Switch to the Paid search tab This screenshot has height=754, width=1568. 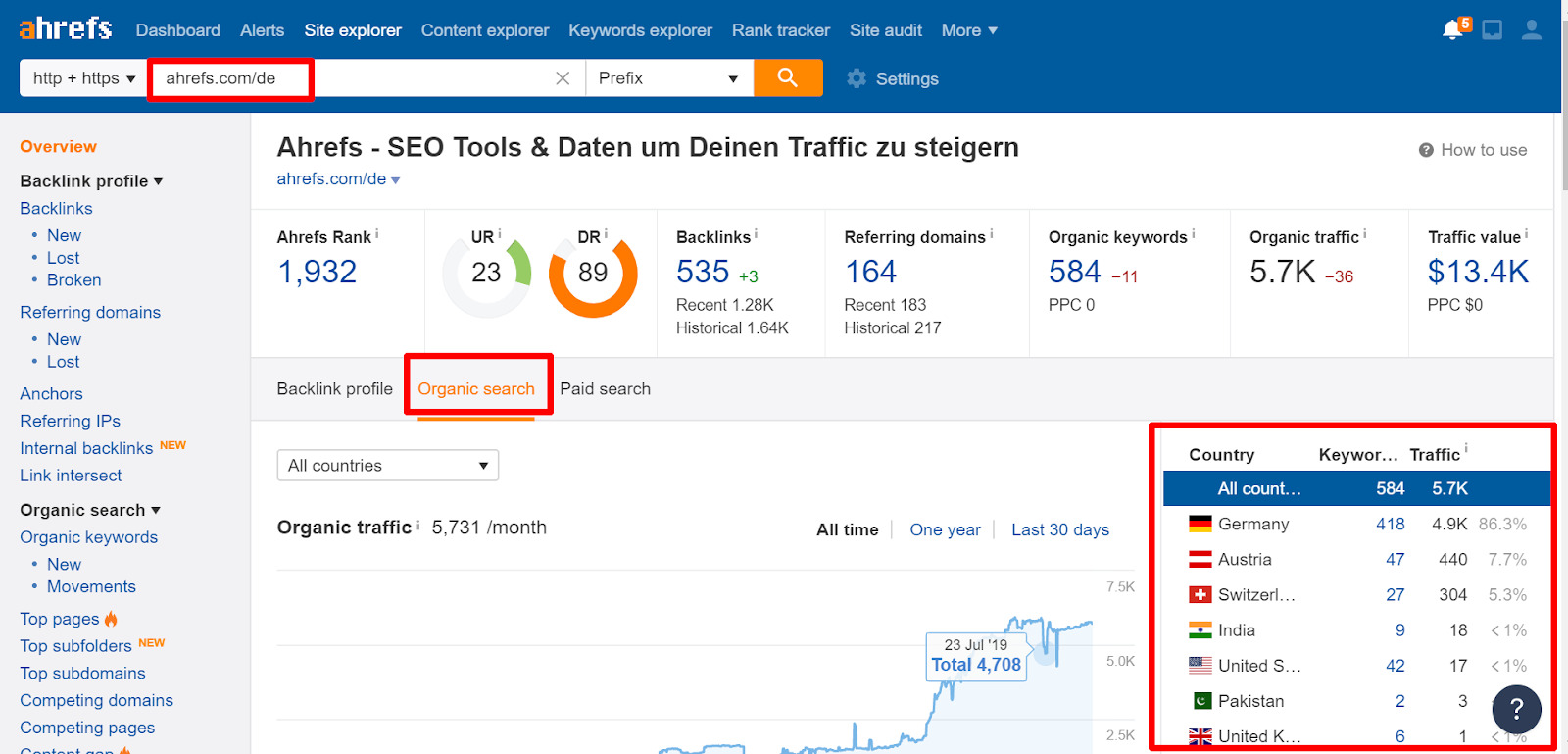605,389
